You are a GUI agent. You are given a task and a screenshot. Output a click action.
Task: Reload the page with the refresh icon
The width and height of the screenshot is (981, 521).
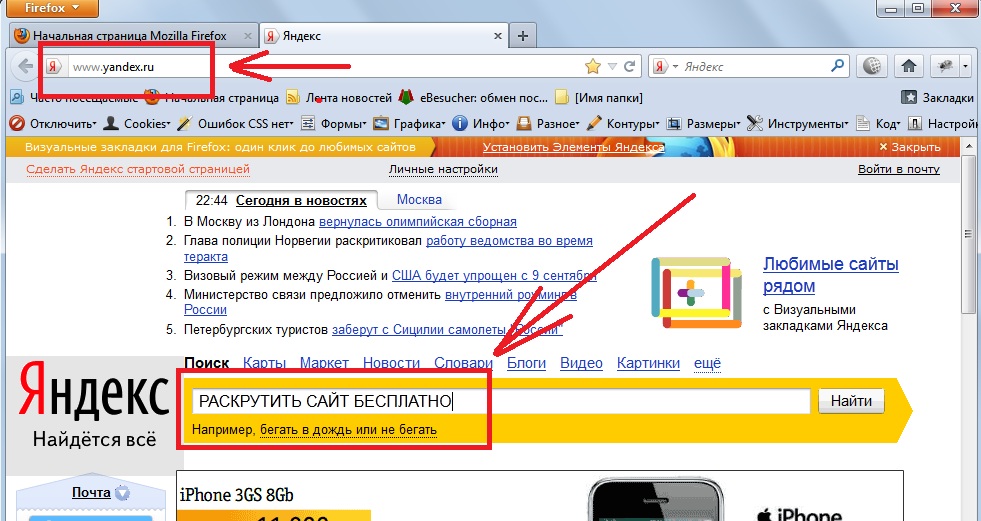[630, 66]
